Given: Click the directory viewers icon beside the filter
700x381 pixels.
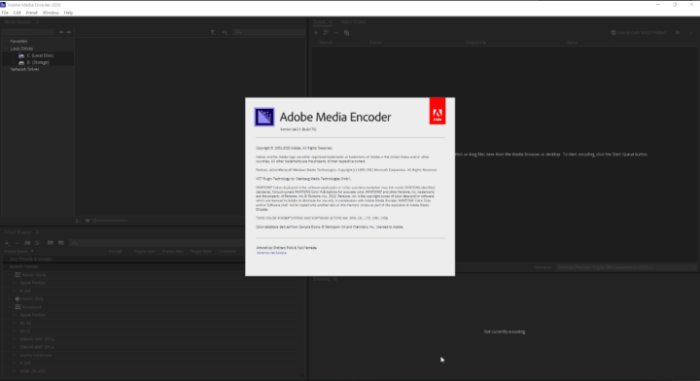Looking at the screenshot, I should click(225, 32).
